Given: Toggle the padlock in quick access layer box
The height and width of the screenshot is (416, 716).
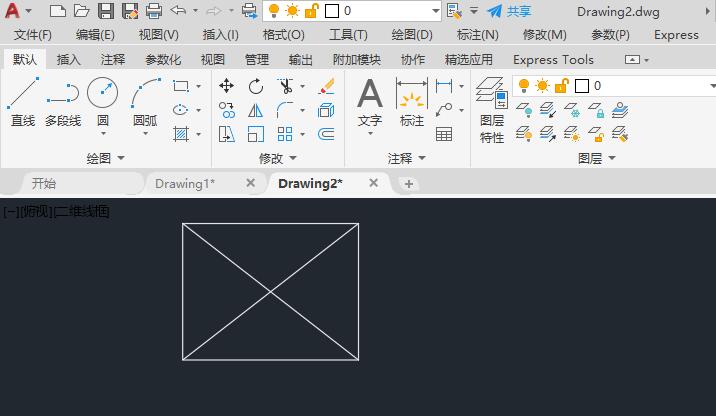Looking at the screenshot, I should click(x=311, y=11).
